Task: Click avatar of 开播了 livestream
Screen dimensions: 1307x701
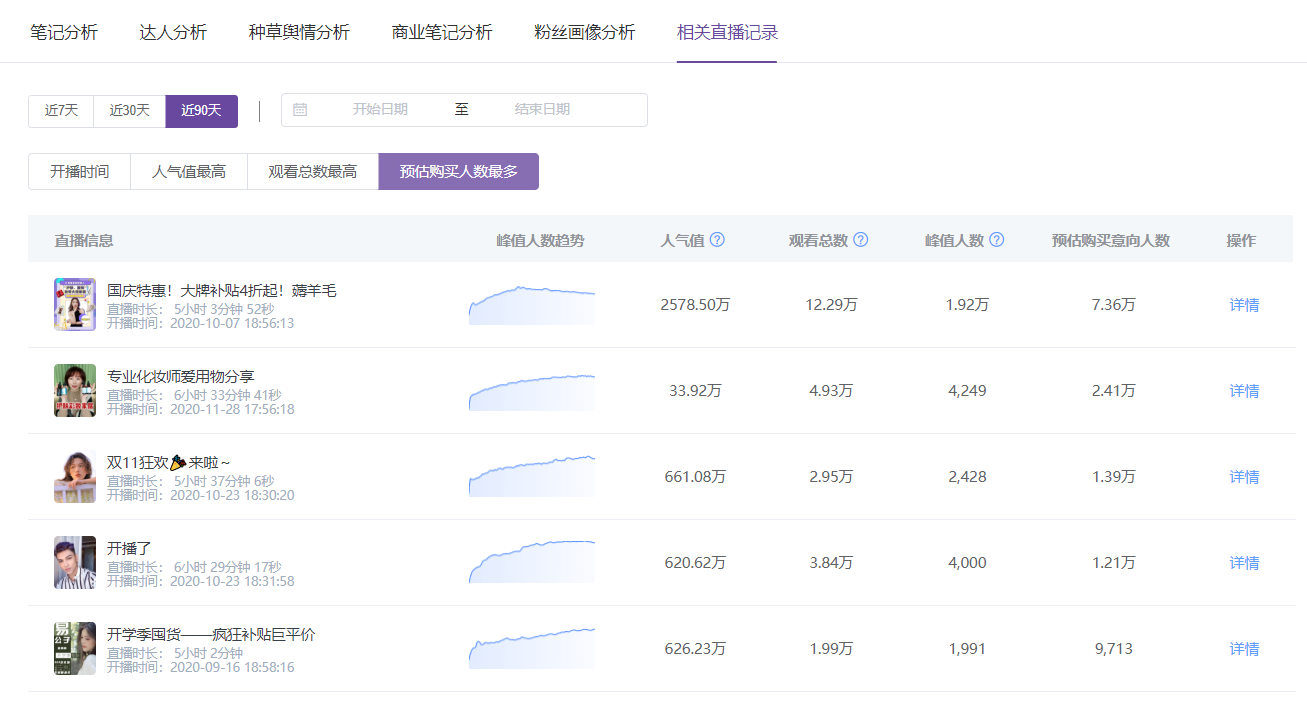Action: (75, 562)
